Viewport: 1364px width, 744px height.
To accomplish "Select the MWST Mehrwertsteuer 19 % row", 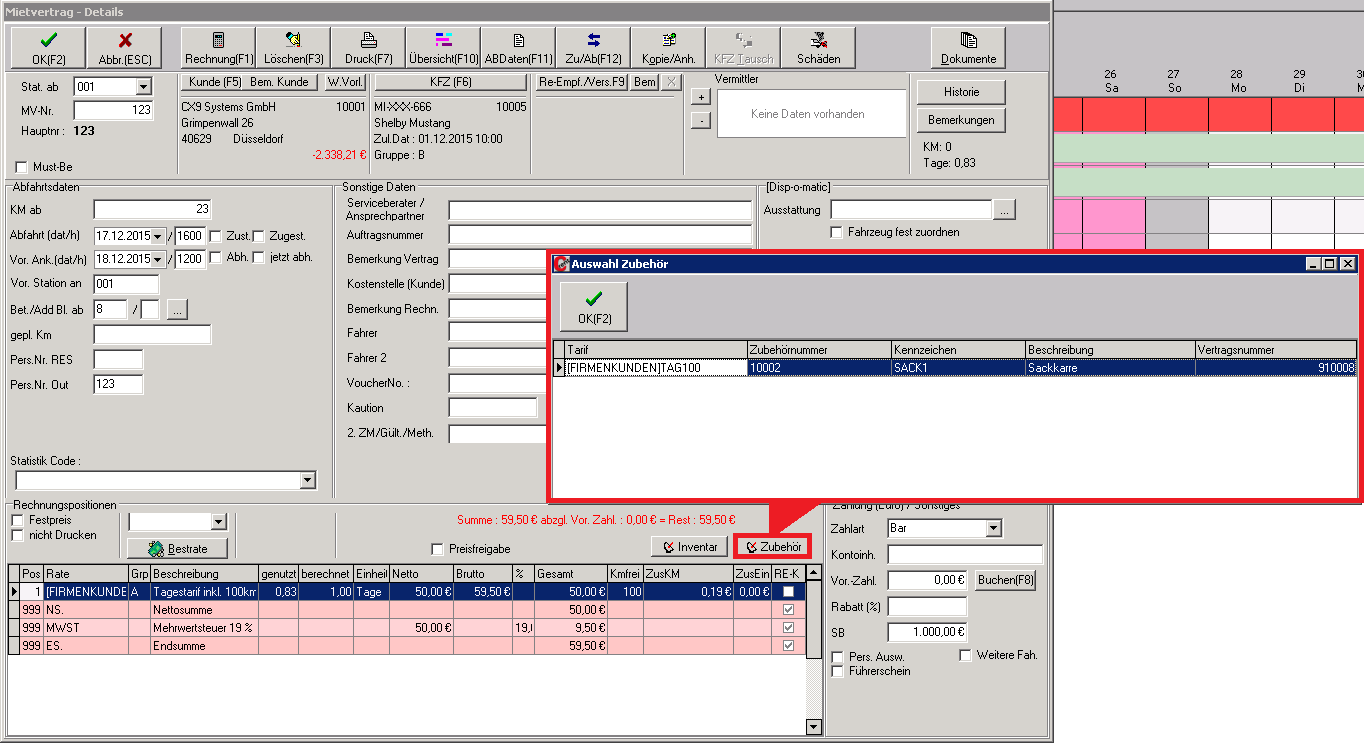I will [407, 628].
